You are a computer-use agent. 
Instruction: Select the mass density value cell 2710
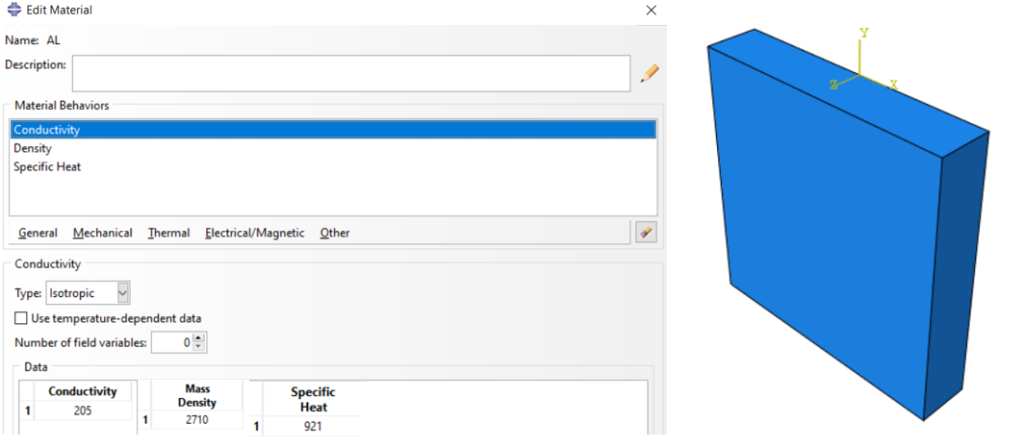[x=197, y=420]
